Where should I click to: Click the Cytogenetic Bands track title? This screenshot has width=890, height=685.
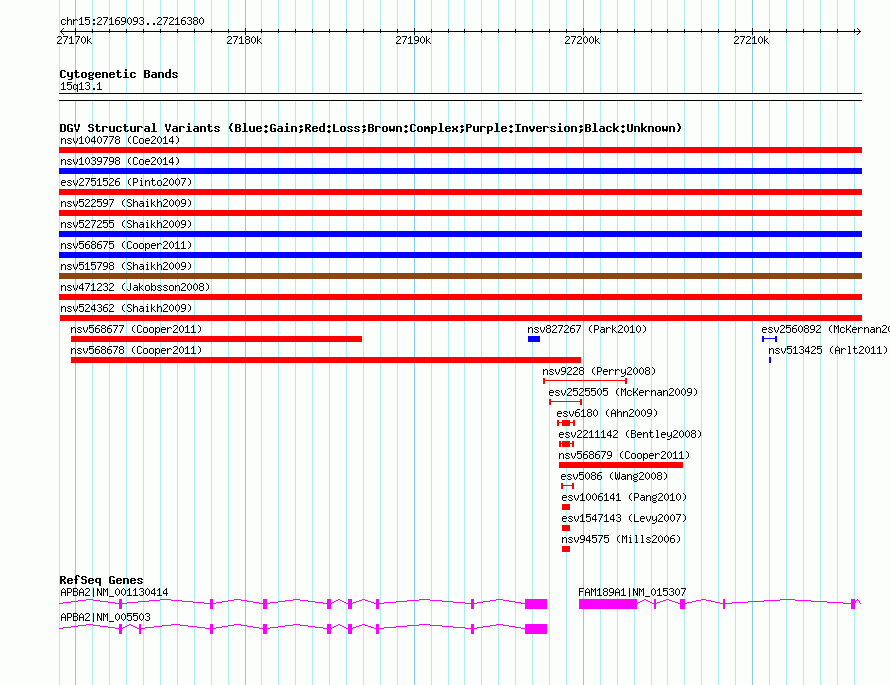click(119, 74)
